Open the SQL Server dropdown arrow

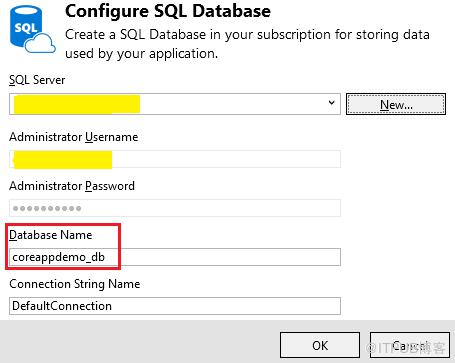(331, 103)
